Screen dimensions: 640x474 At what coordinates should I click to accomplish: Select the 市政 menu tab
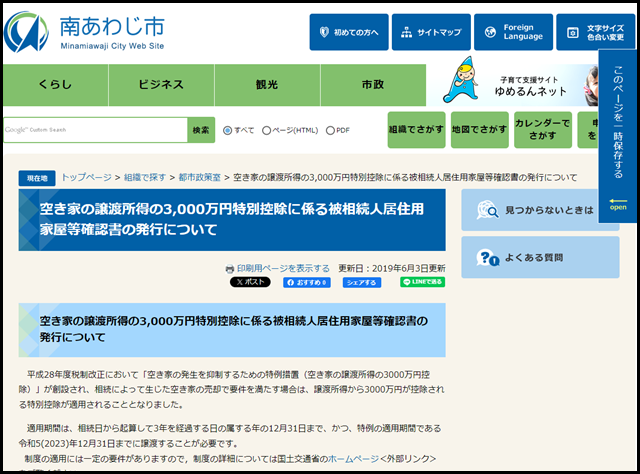(x=373, y=85)
